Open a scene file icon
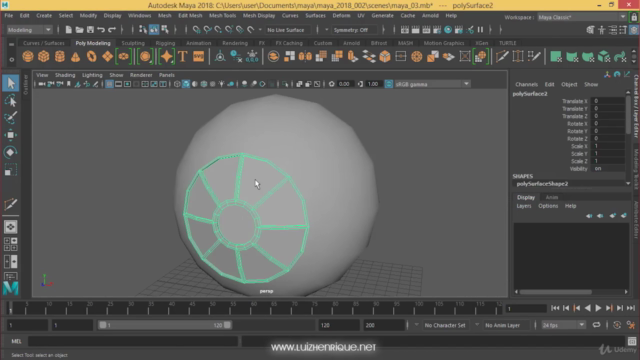 80,30
